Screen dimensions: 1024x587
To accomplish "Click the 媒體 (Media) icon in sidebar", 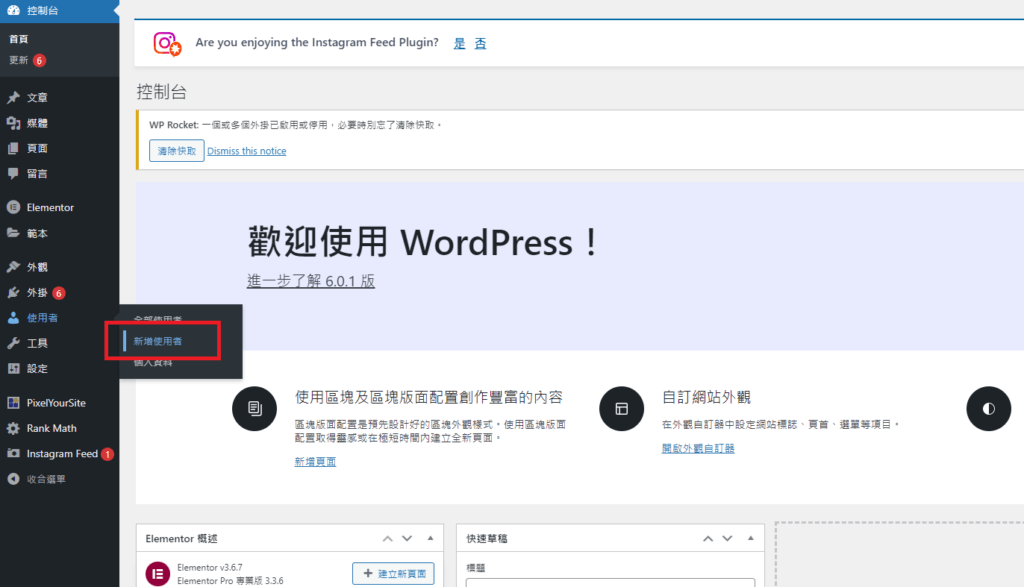I will point(13,123).
